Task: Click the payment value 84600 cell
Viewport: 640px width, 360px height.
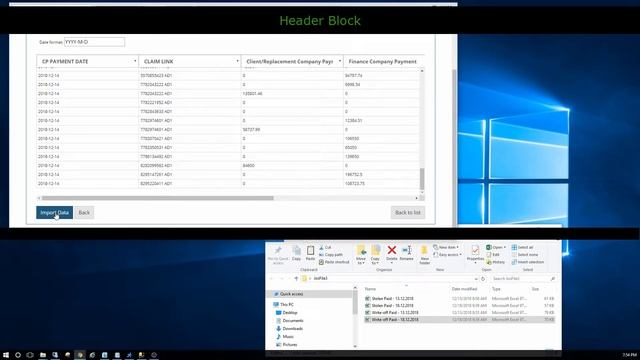Action: tap(292, 166)
